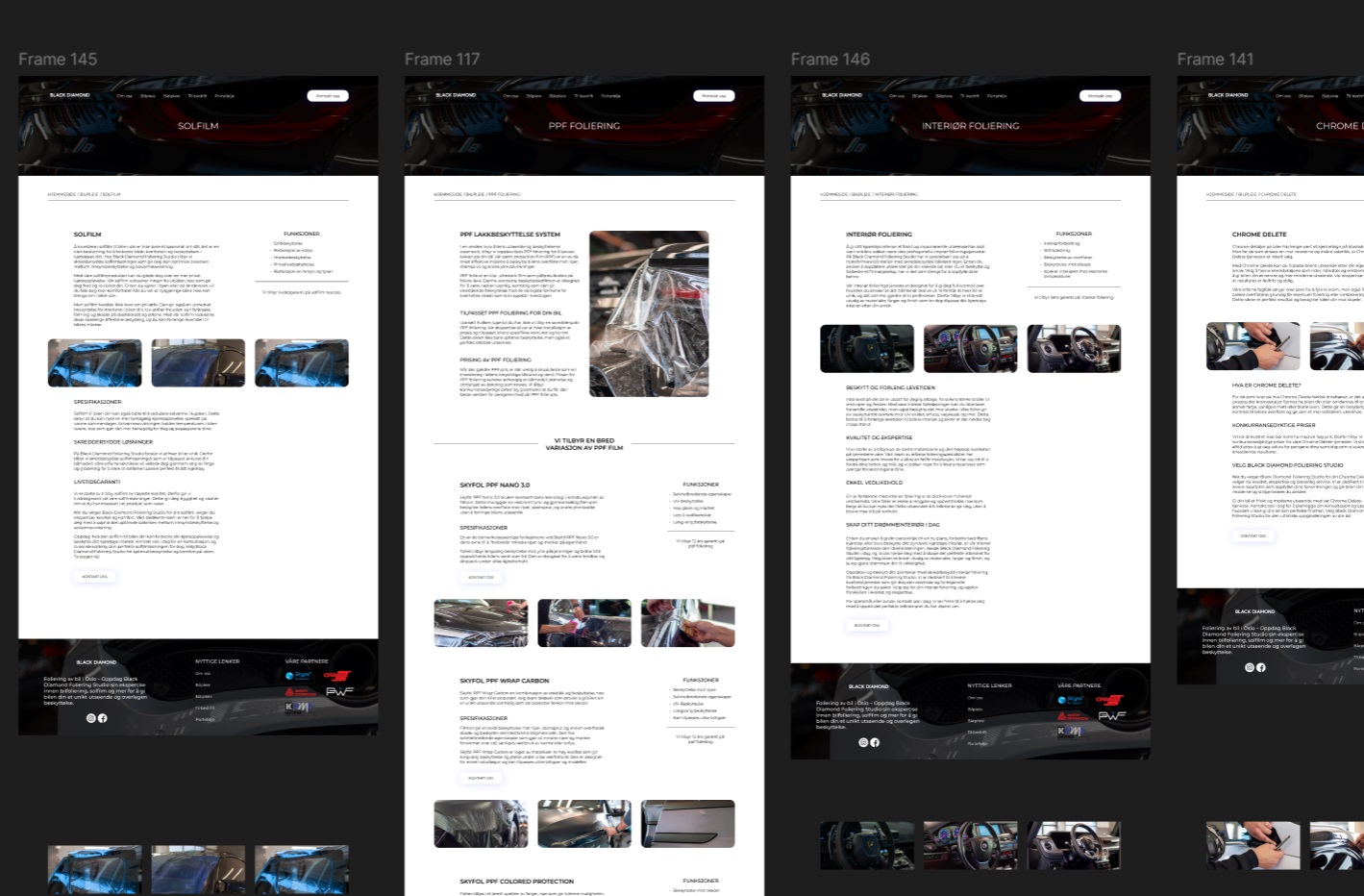1364x896 pixels.
Task: Click the Facebook icon in Frame 145 footer
Action: (x=103, y=718)
